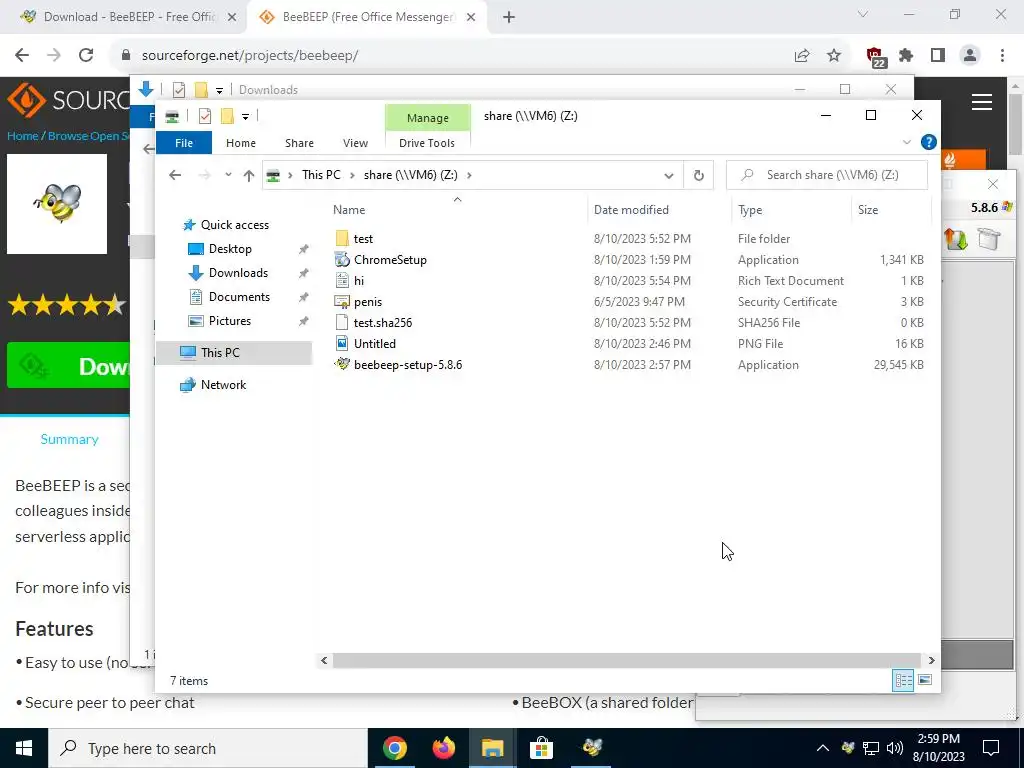Open the test folder icon

tap(342, 238)
